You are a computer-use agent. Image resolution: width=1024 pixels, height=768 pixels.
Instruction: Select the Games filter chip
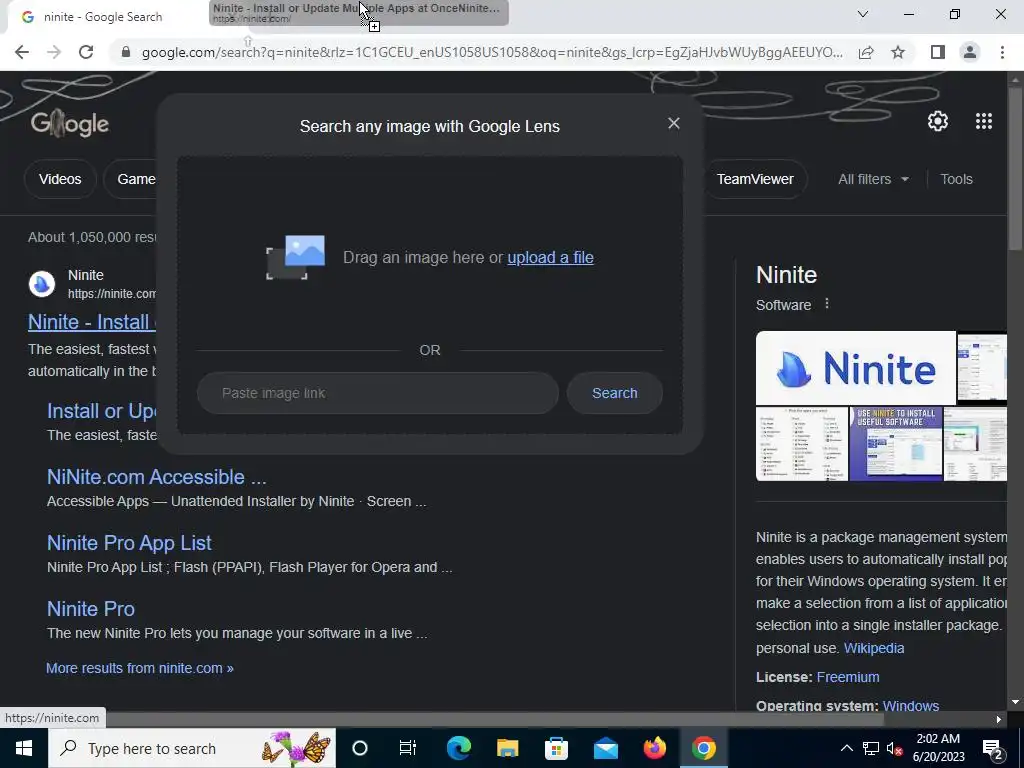coord(131,179)
